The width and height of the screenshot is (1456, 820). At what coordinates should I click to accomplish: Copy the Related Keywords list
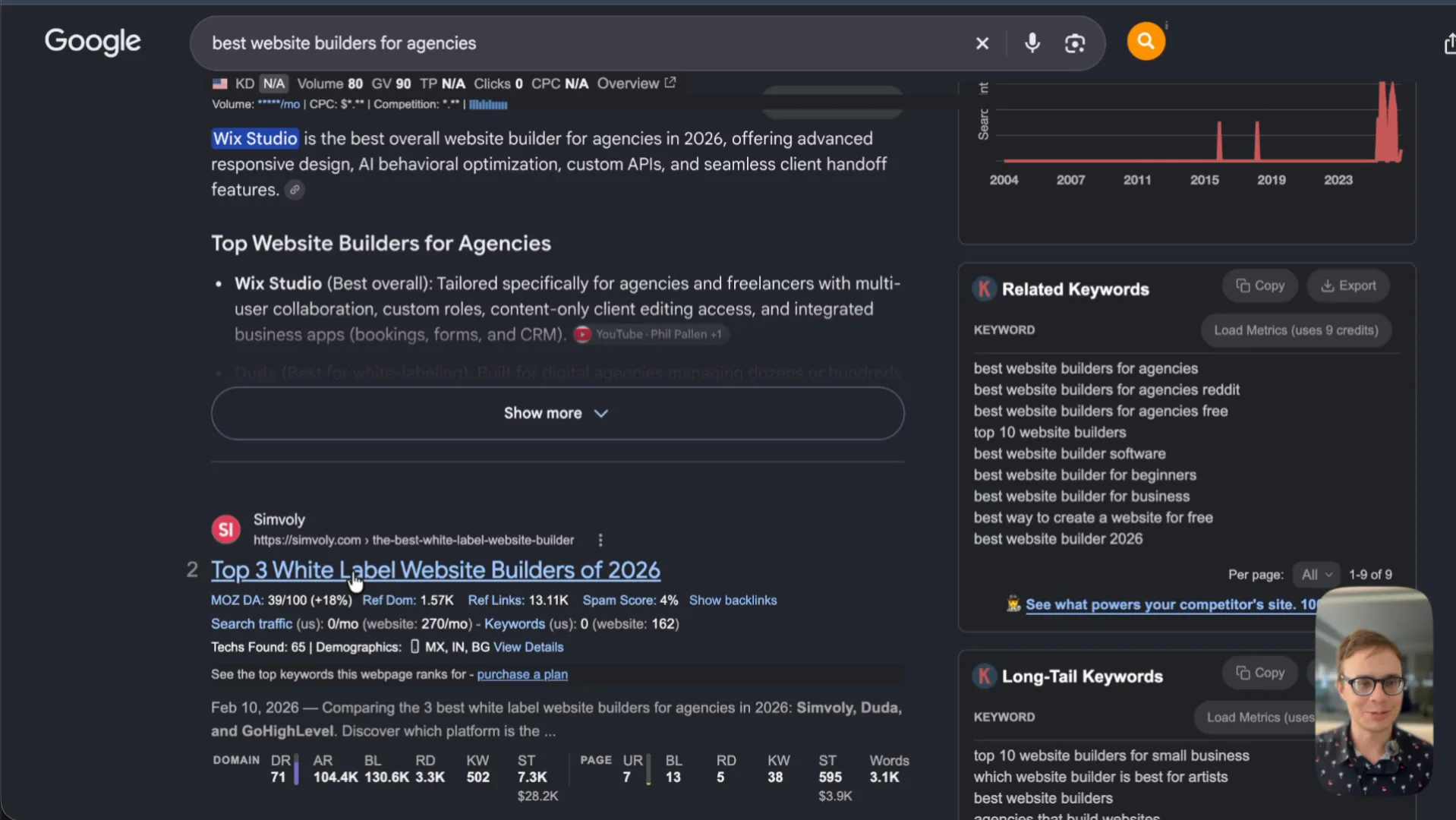(1260, 285)
